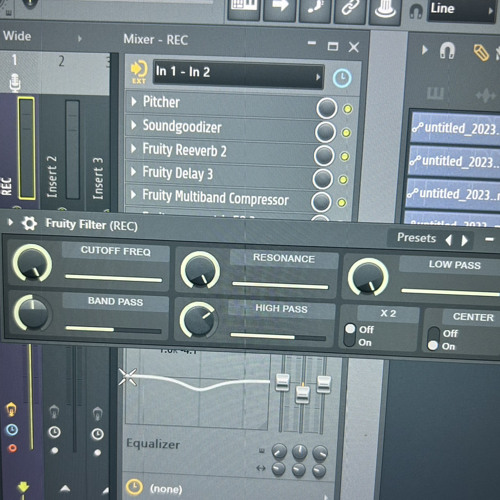Viewport: 500px width, 500px height.
Task: Select first untitled_2023 audio clip in playlist
Action: click(455, 129)
